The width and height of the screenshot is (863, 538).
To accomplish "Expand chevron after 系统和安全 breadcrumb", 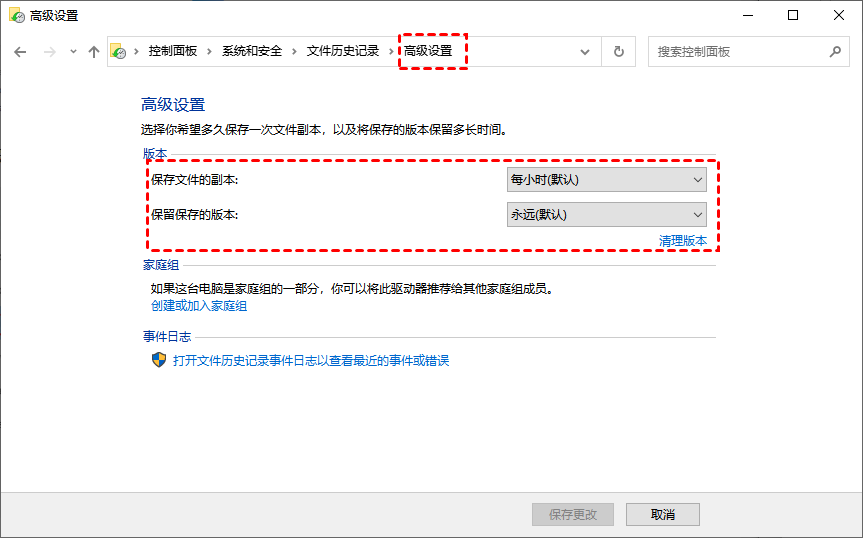I will 294,51.
